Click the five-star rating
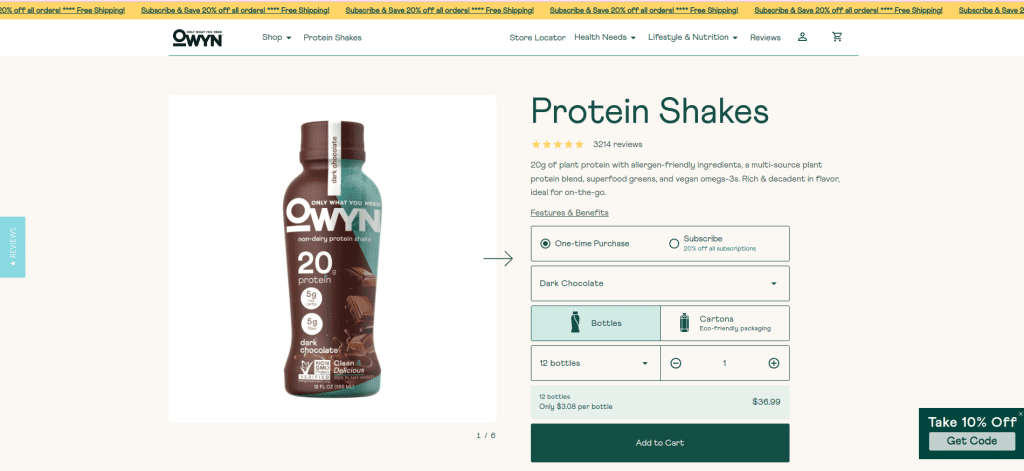 (558, 144)
